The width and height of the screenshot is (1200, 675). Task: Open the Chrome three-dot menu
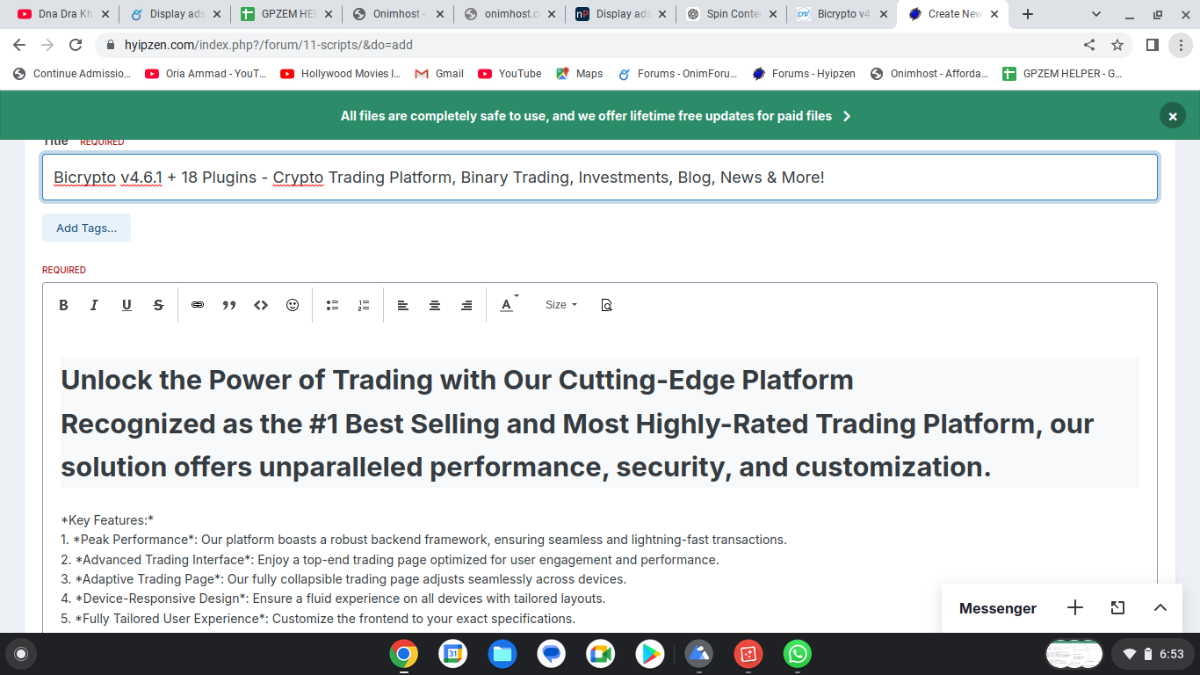pos(1181,45)
